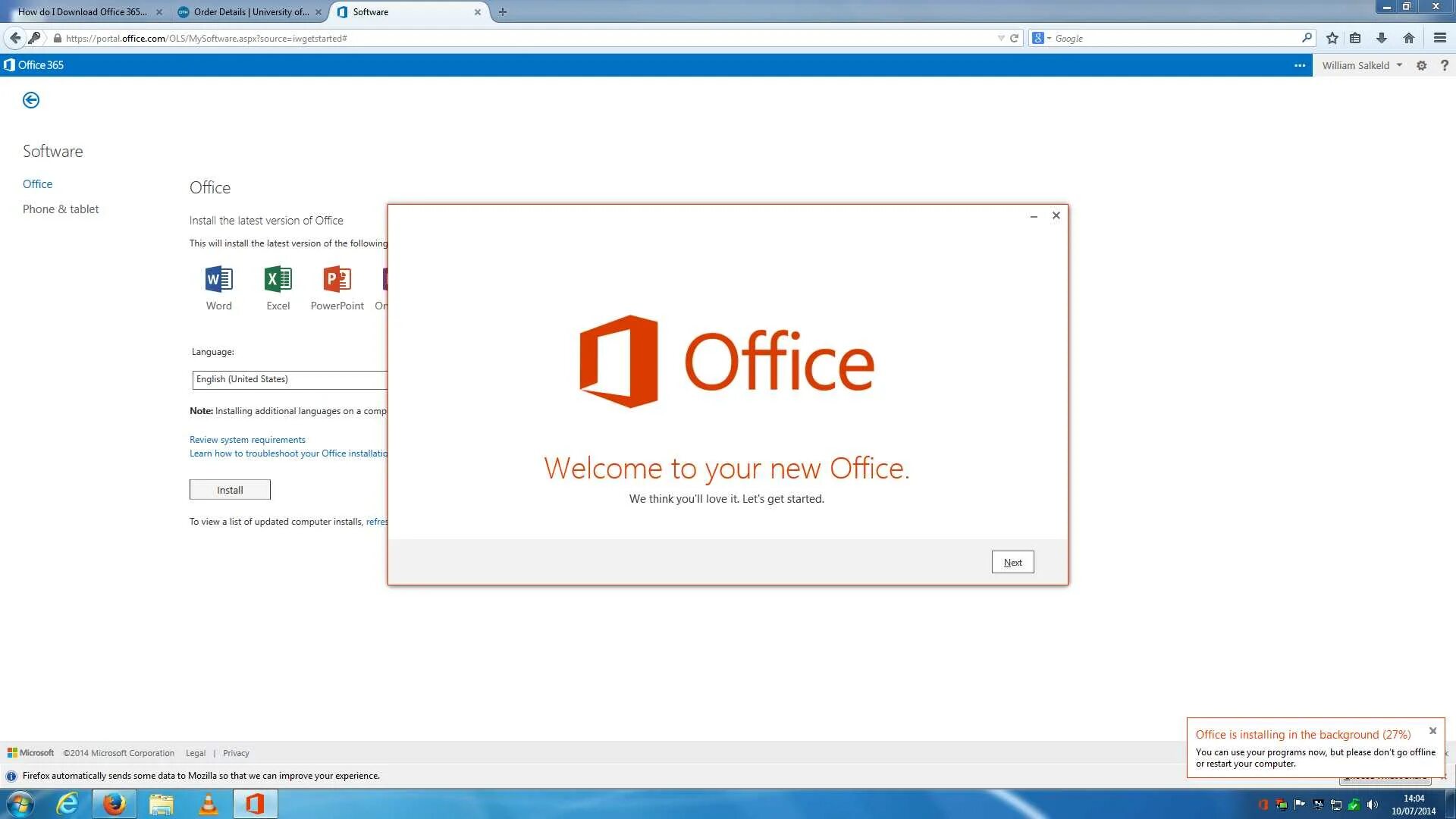Switch to the Software browser tab
Viewport: 1456px width, 819px height.
[409, 12]
